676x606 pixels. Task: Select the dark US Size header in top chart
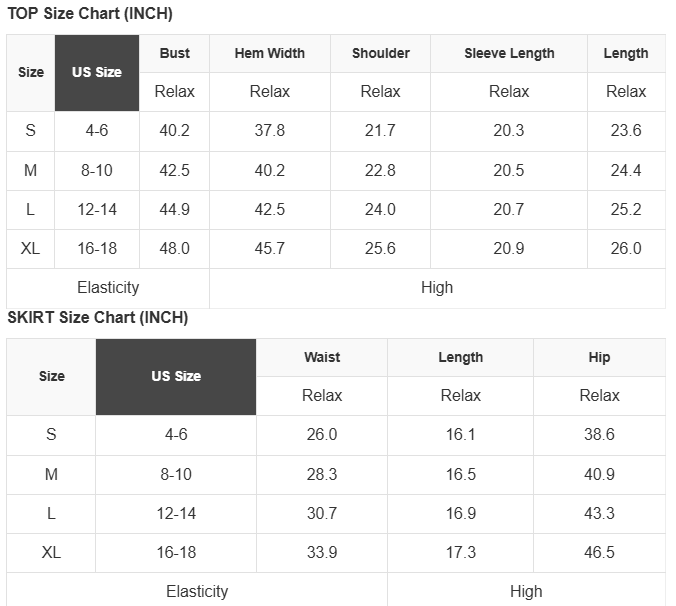pyautogui.click(x=97, y=72)
